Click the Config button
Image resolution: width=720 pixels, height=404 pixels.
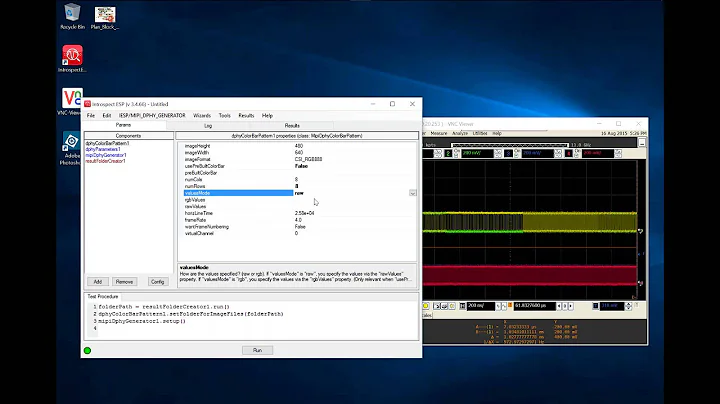click(x=157, y=281)
